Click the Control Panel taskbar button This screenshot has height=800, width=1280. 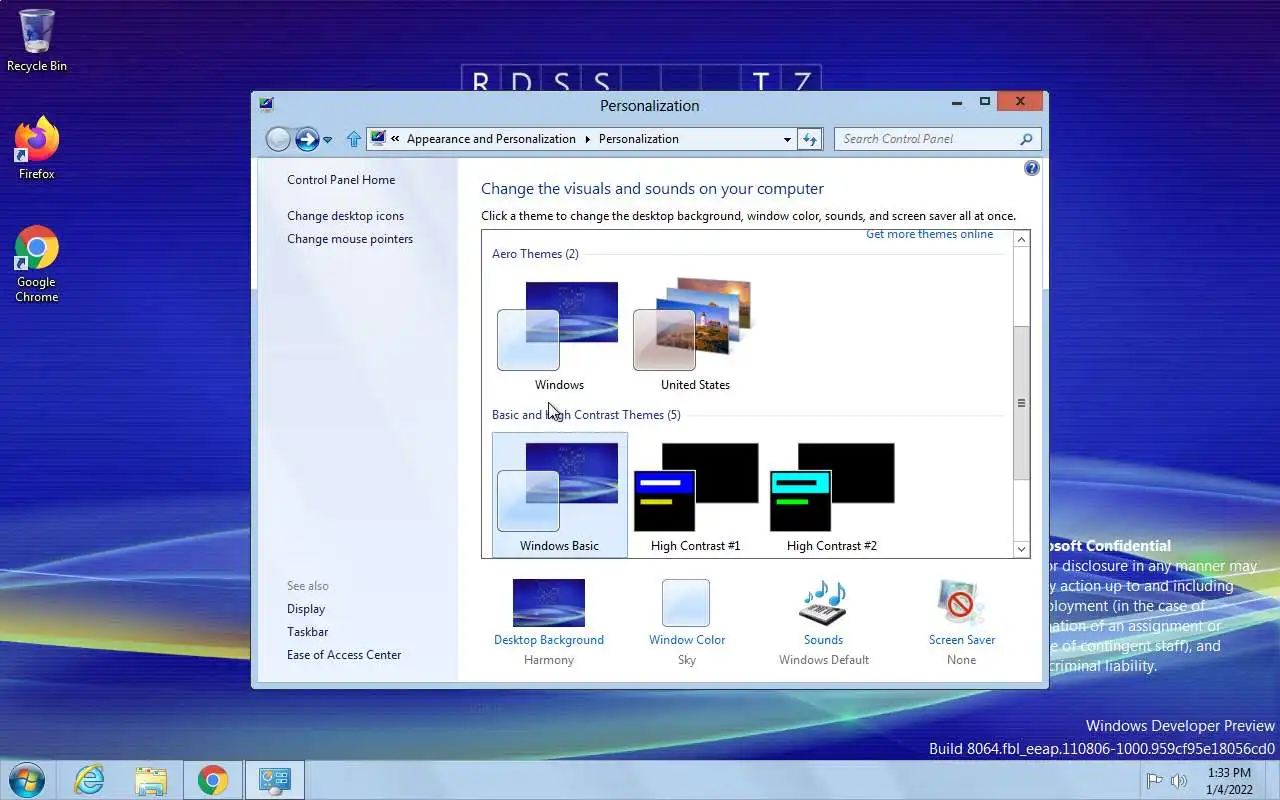pos(274,780)
